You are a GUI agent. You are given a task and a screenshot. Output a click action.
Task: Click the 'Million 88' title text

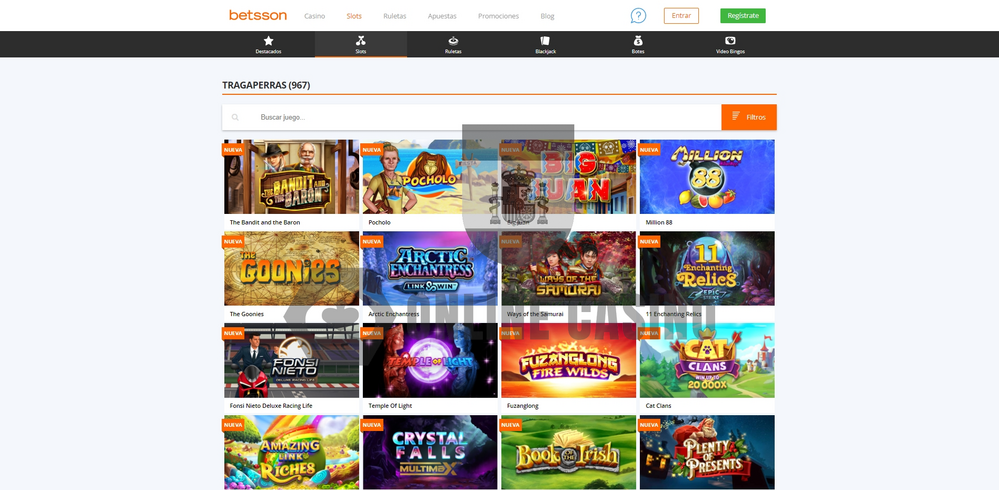(x=659, y=222)
